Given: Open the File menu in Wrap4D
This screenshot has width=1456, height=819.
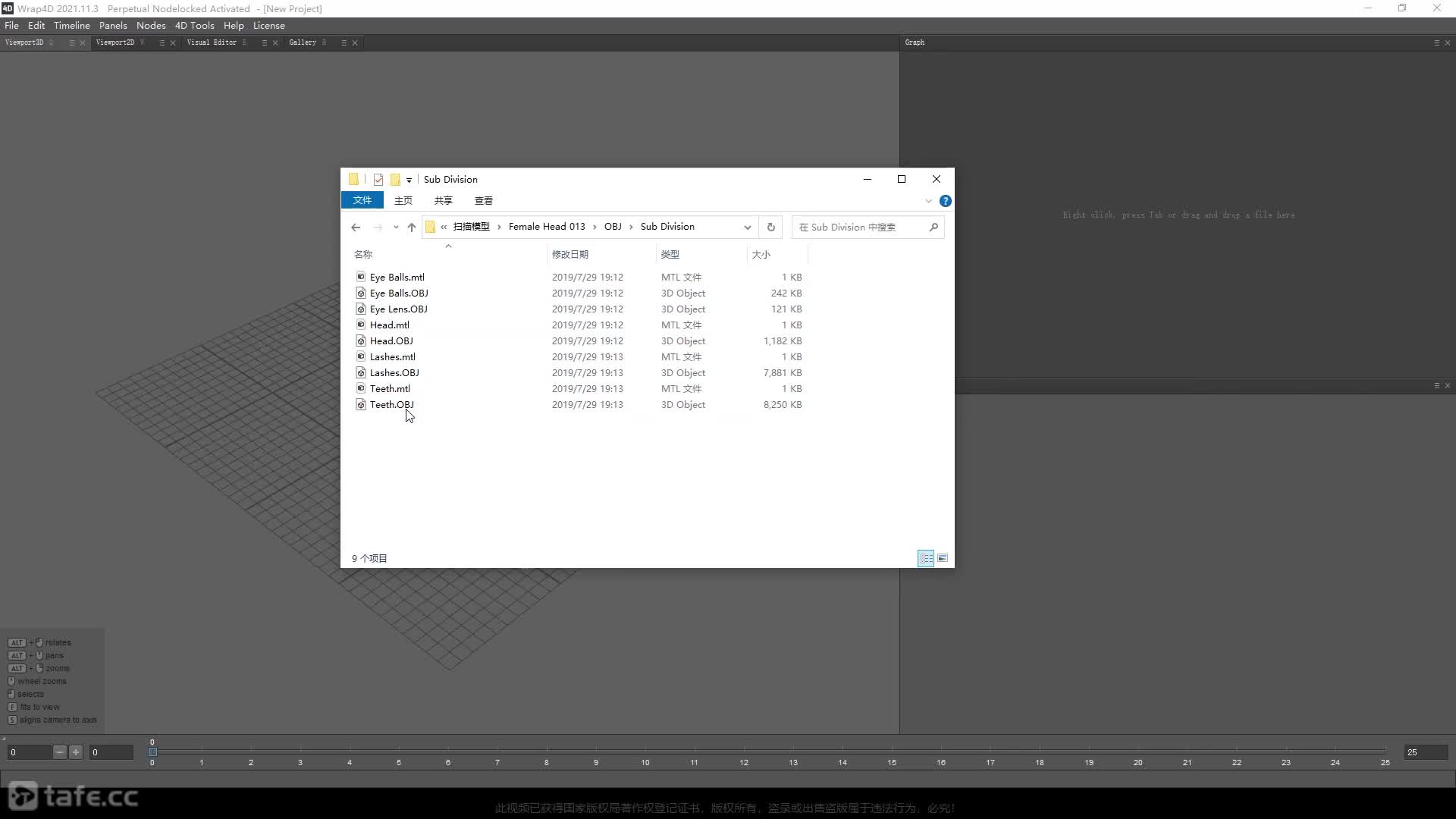Looking at the screenshot, I should click(11, 25).
